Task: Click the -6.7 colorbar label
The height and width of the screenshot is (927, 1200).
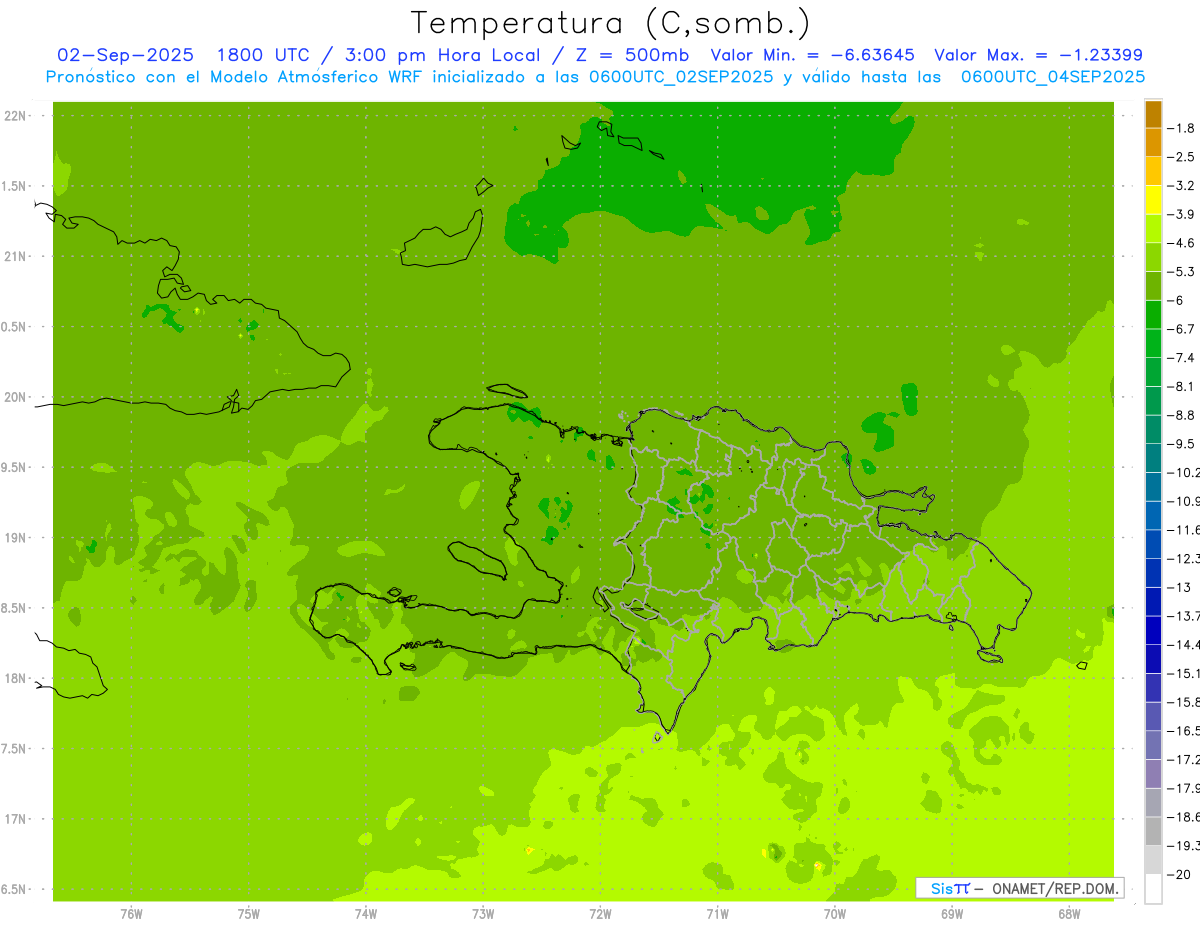Action: pyautogui.click(x=1181, y=329)
